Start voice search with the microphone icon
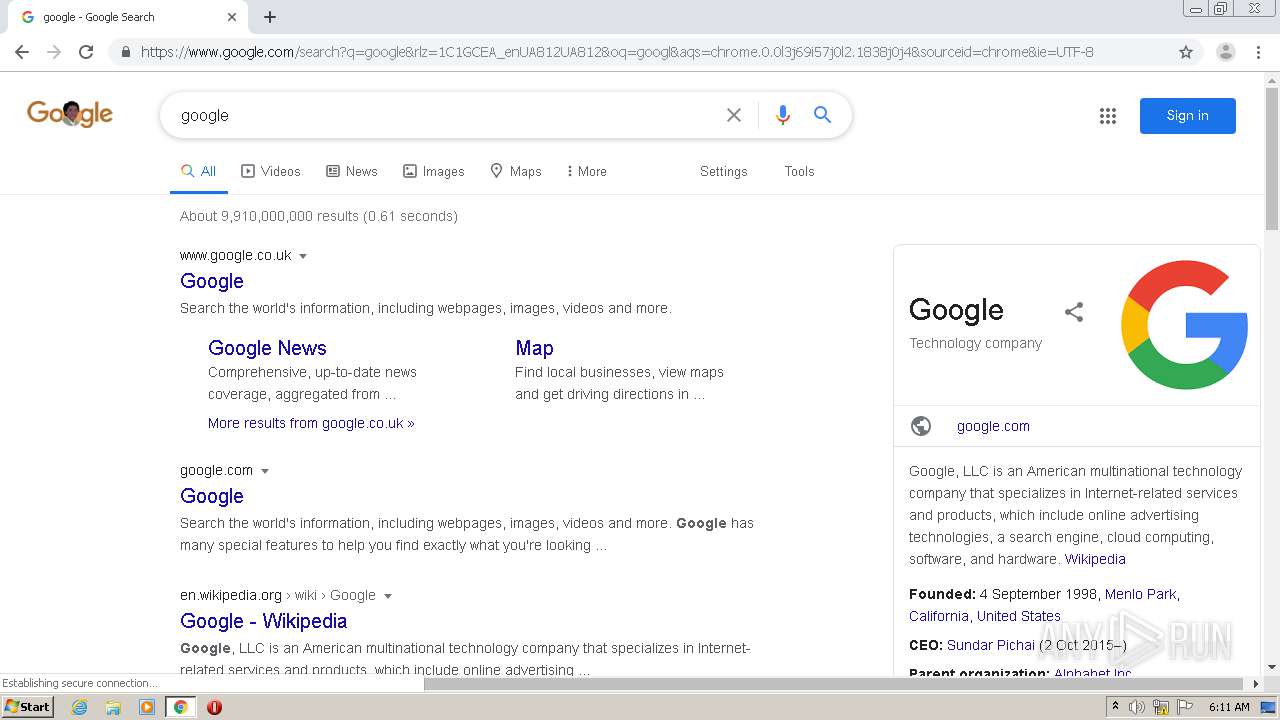The height and width of the screenshot is (720, 1280). click(x=783, y=115)
